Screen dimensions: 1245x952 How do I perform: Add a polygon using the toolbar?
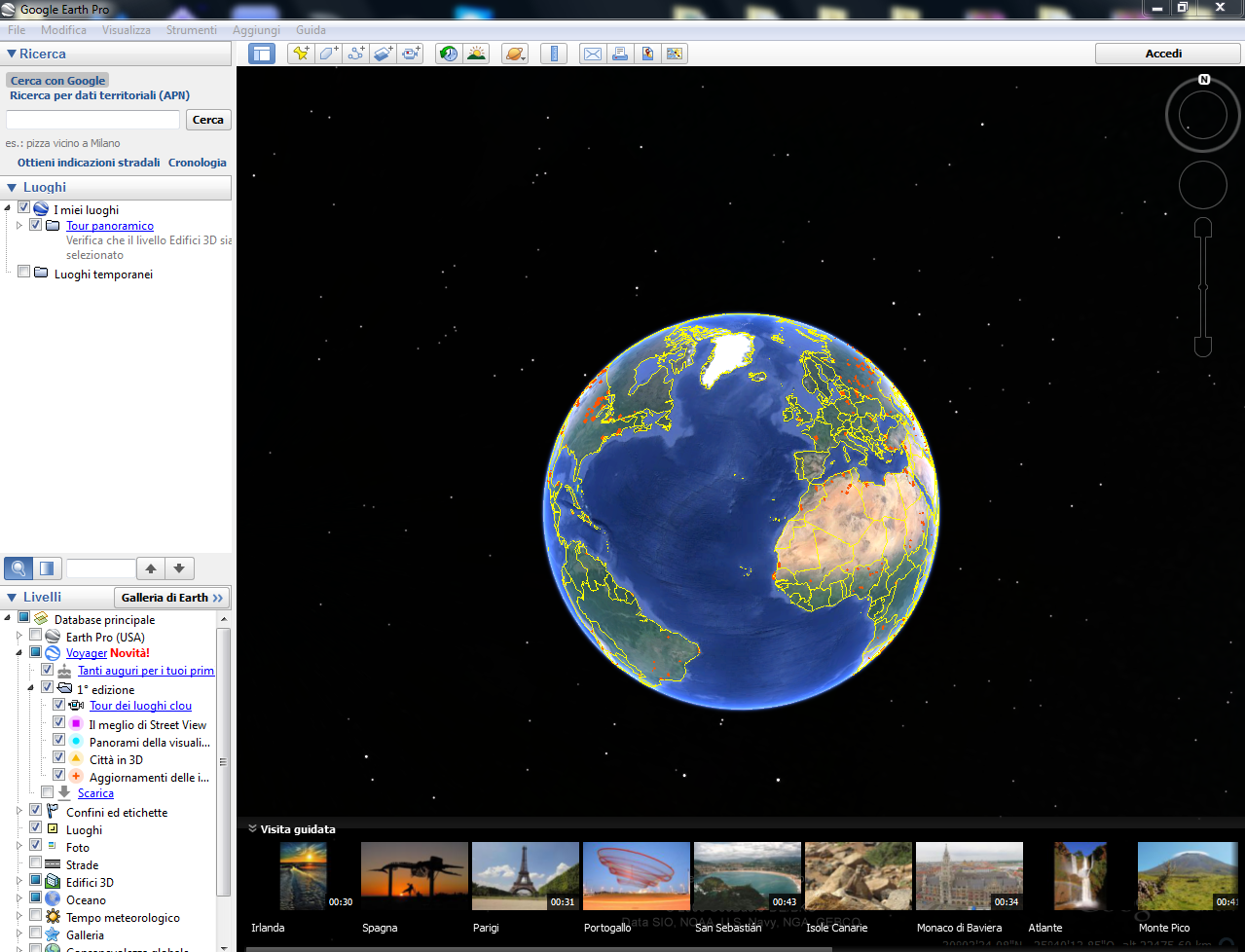[328, 54]
